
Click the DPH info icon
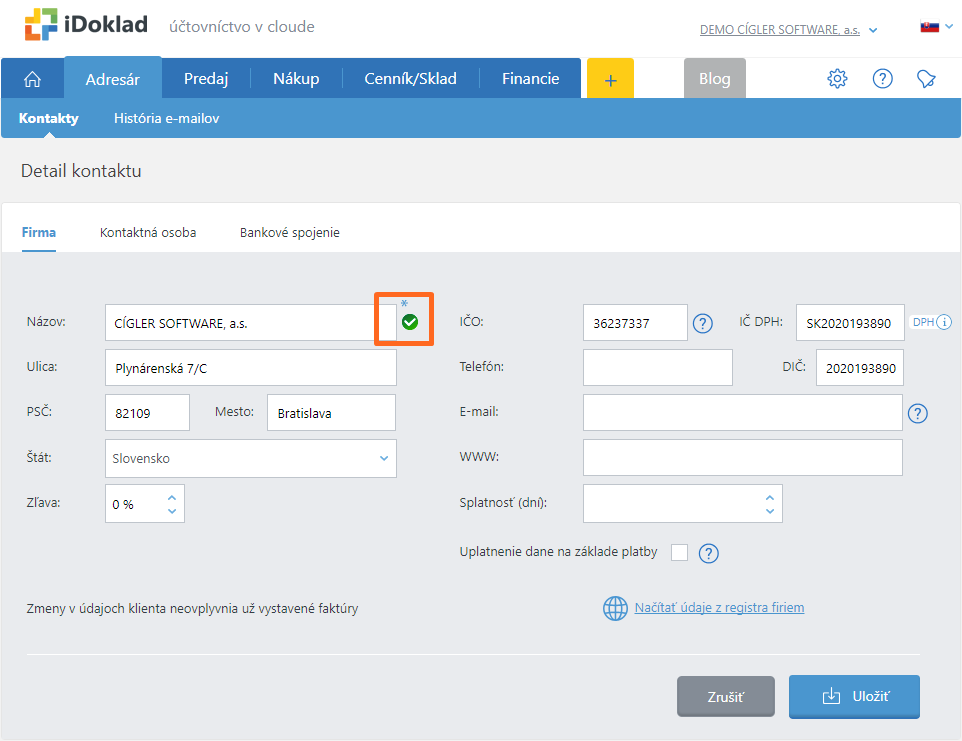(943, 322)
